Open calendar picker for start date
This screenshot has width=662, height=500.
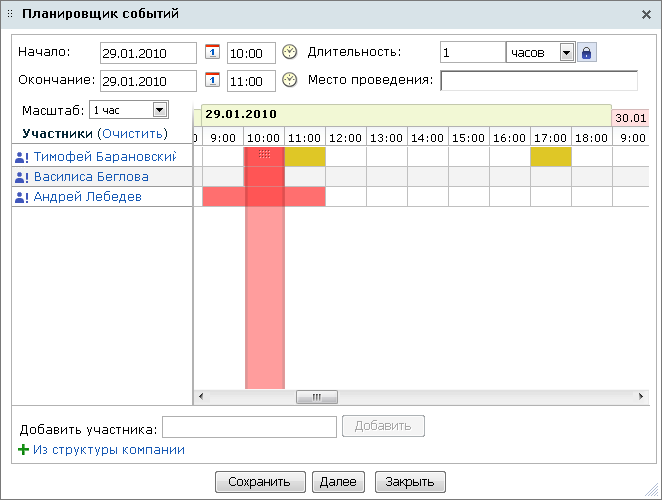(x=212, y=52)
